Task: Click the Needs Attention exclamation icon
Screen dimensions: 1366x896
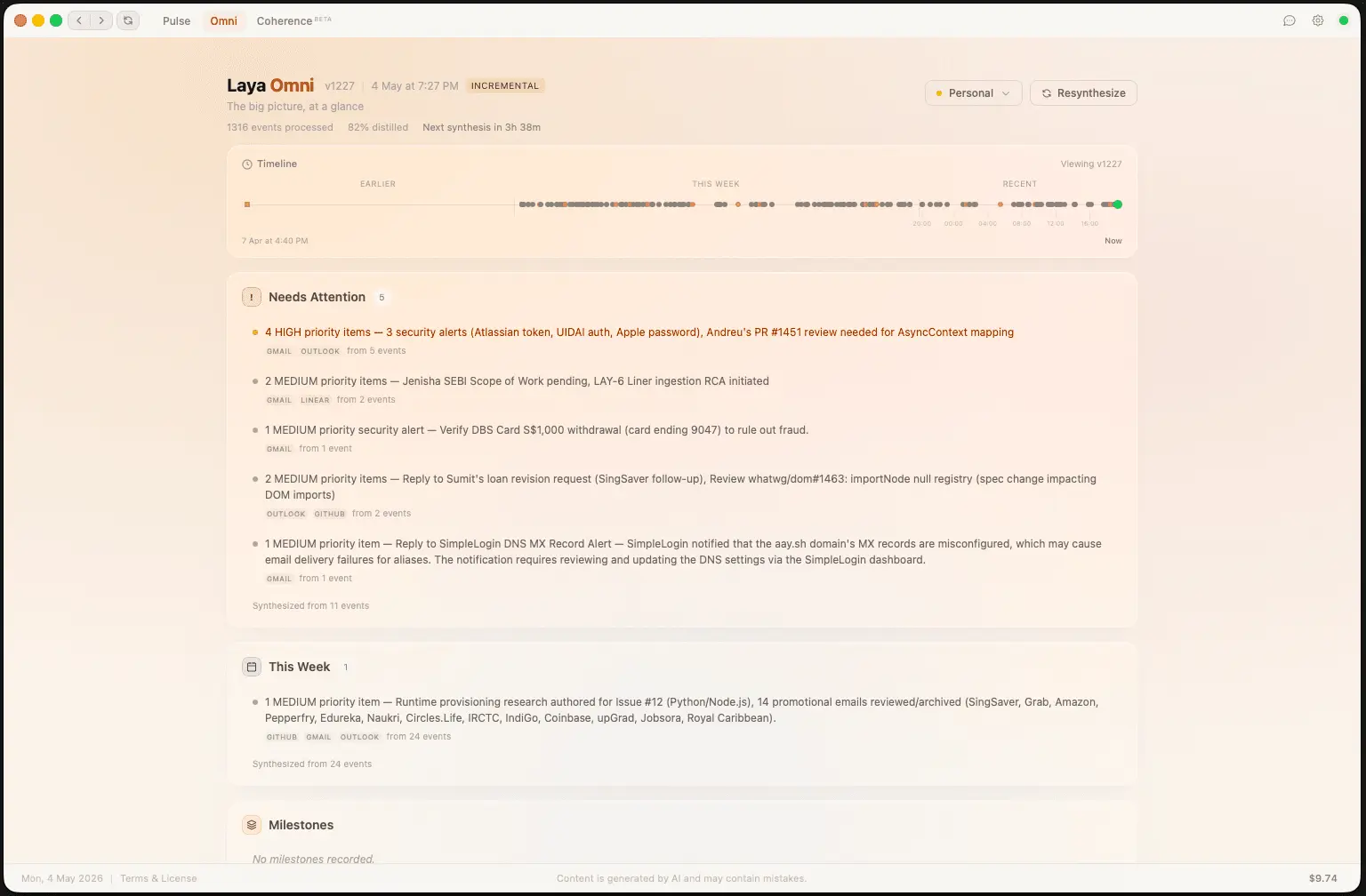Action: [252, 297]
